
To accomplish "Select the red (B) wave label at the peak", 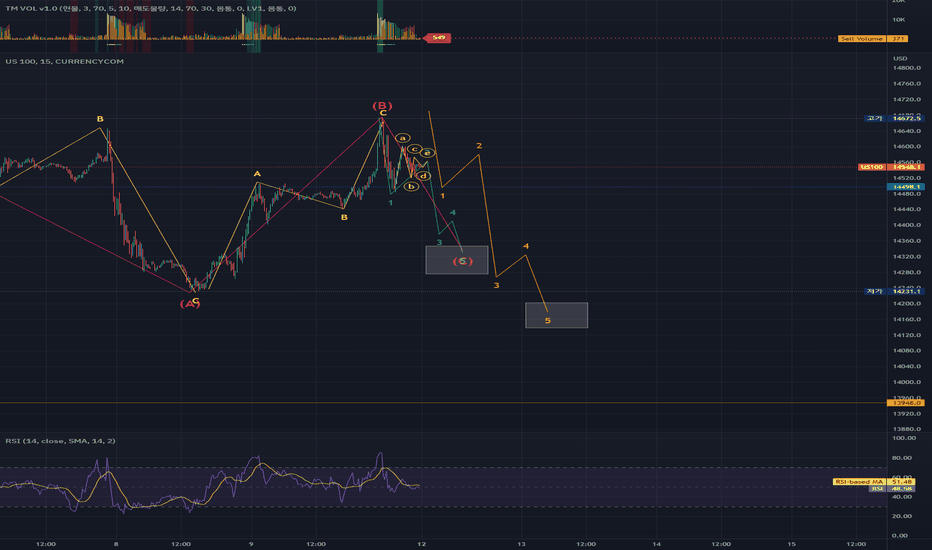I will click(x=382, y=105).
